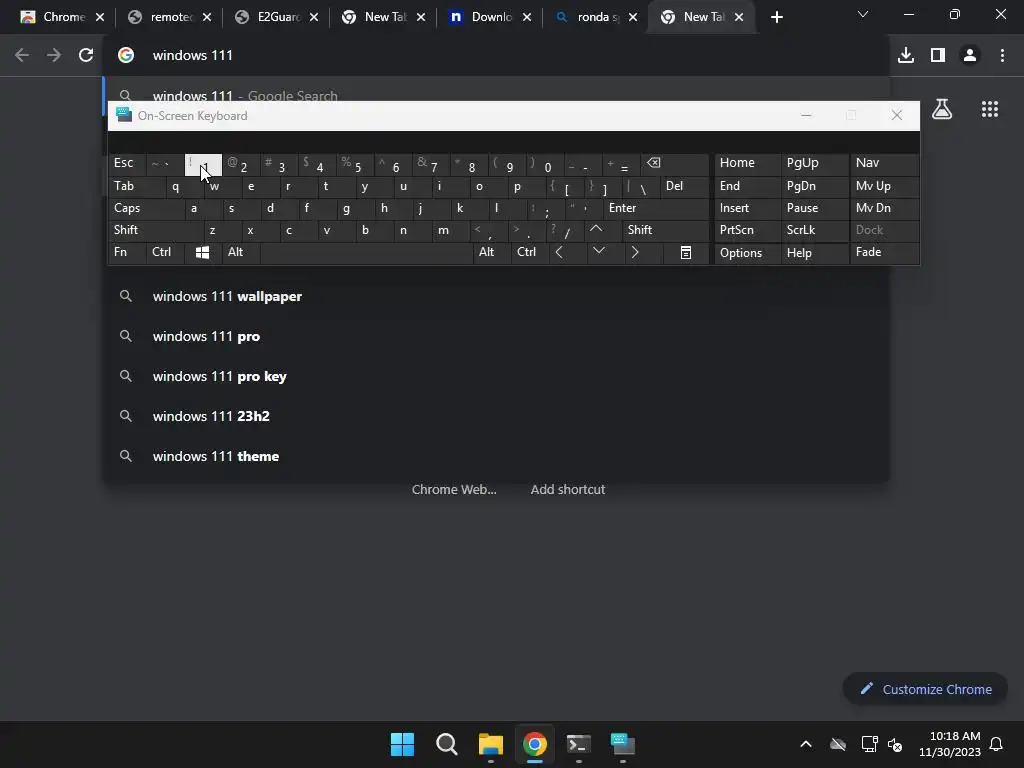Open Google apps grid
This screenshot has width=1024, height=768.
click(x=990, y=109)
